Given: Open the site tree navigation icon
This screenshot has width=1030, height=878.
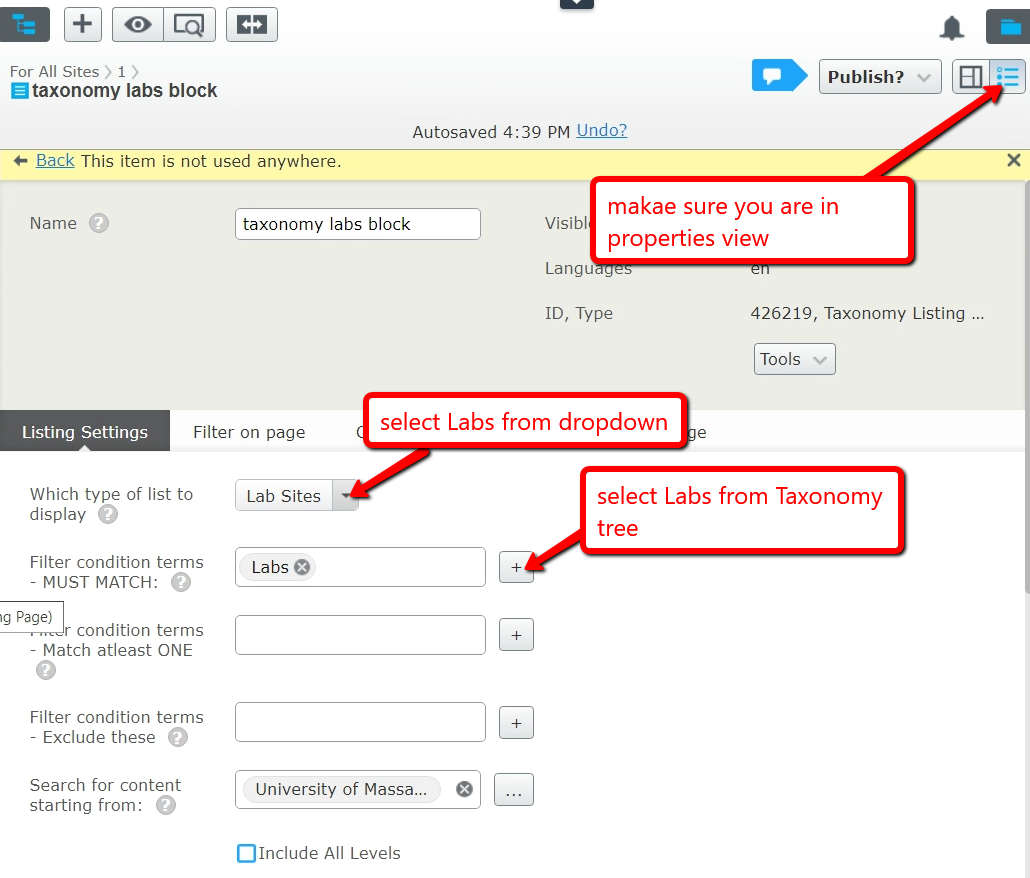Looking at the screenshot, I should [24, 25].
